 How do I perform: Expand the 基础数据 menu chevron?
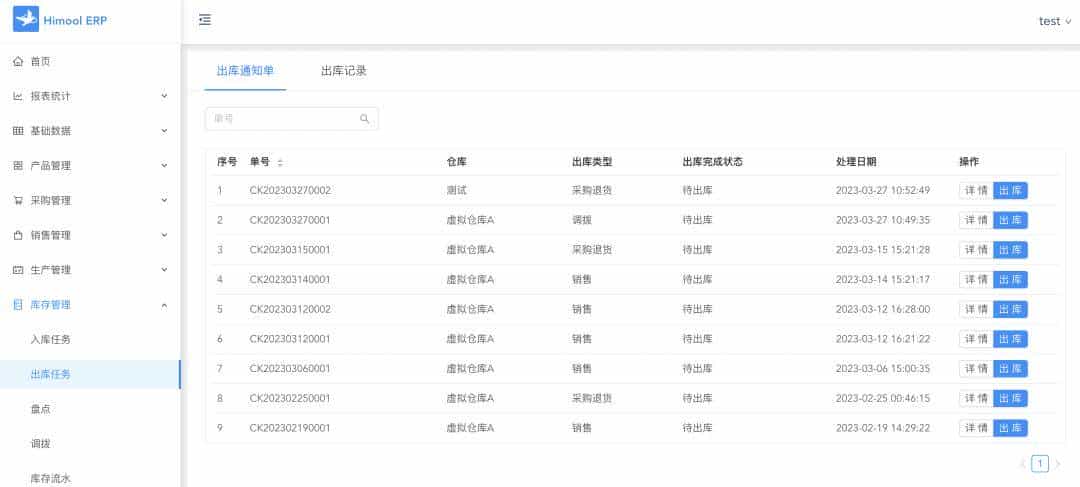[164, 130]
